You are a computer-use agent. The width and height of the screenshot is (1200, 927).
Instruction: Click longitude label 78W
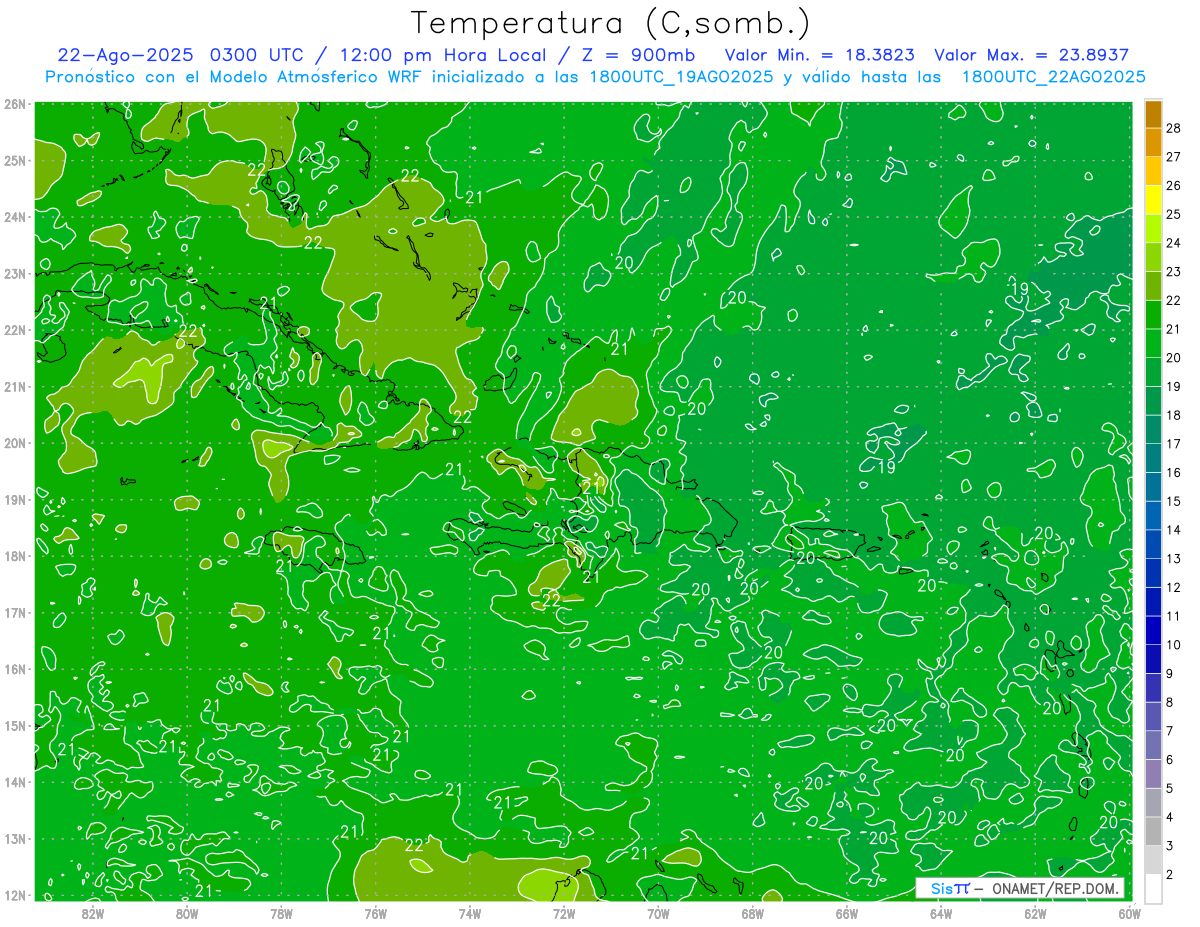(281, 913)
